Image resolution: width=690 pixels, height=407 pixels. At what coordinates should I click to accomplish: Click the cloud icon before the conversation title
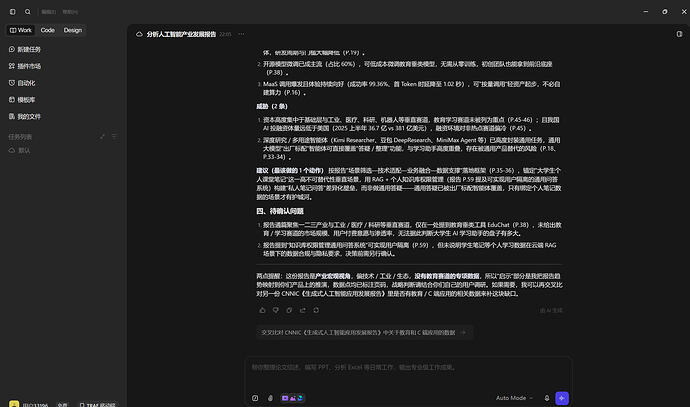click(139, 34)
